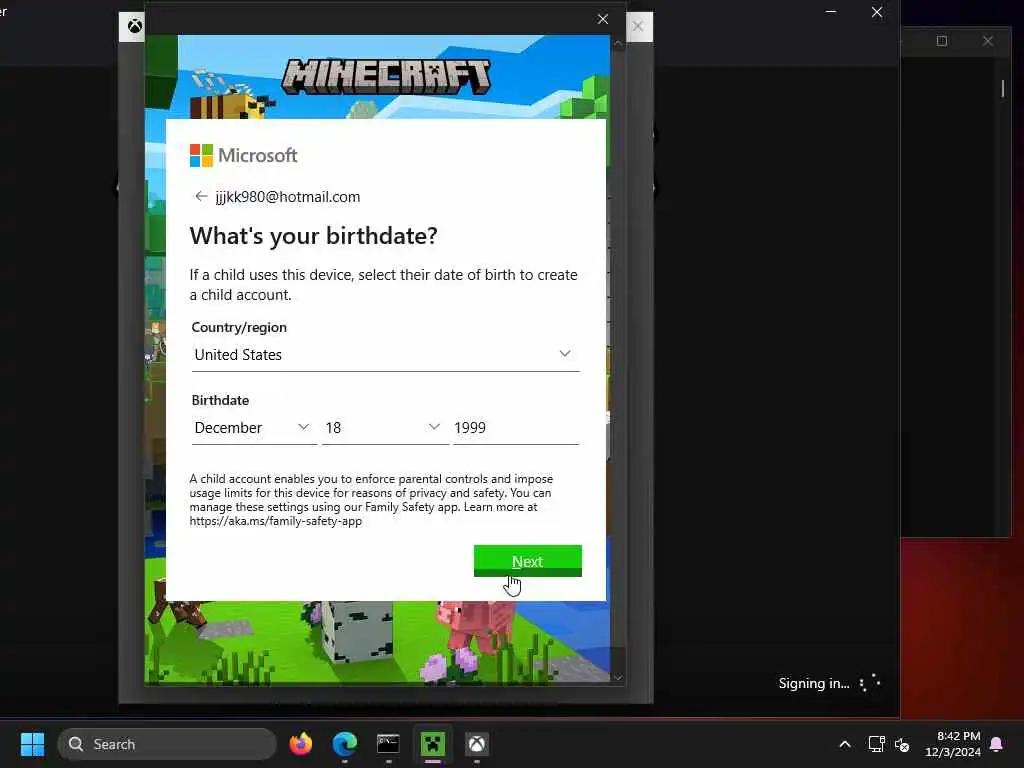Open Firefox from the taskbar
This screenshot has height=768, width=1024.
click(x=300, y=744)
